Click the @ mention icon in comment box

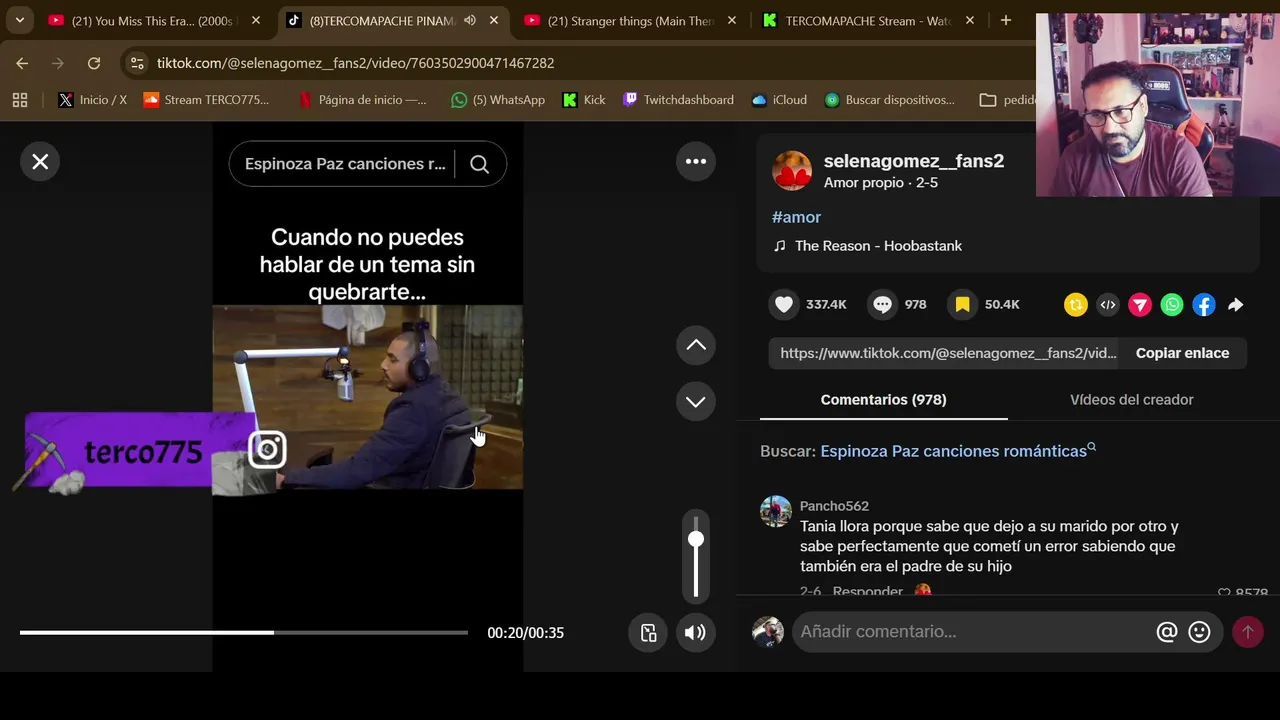pos(1166,632)
